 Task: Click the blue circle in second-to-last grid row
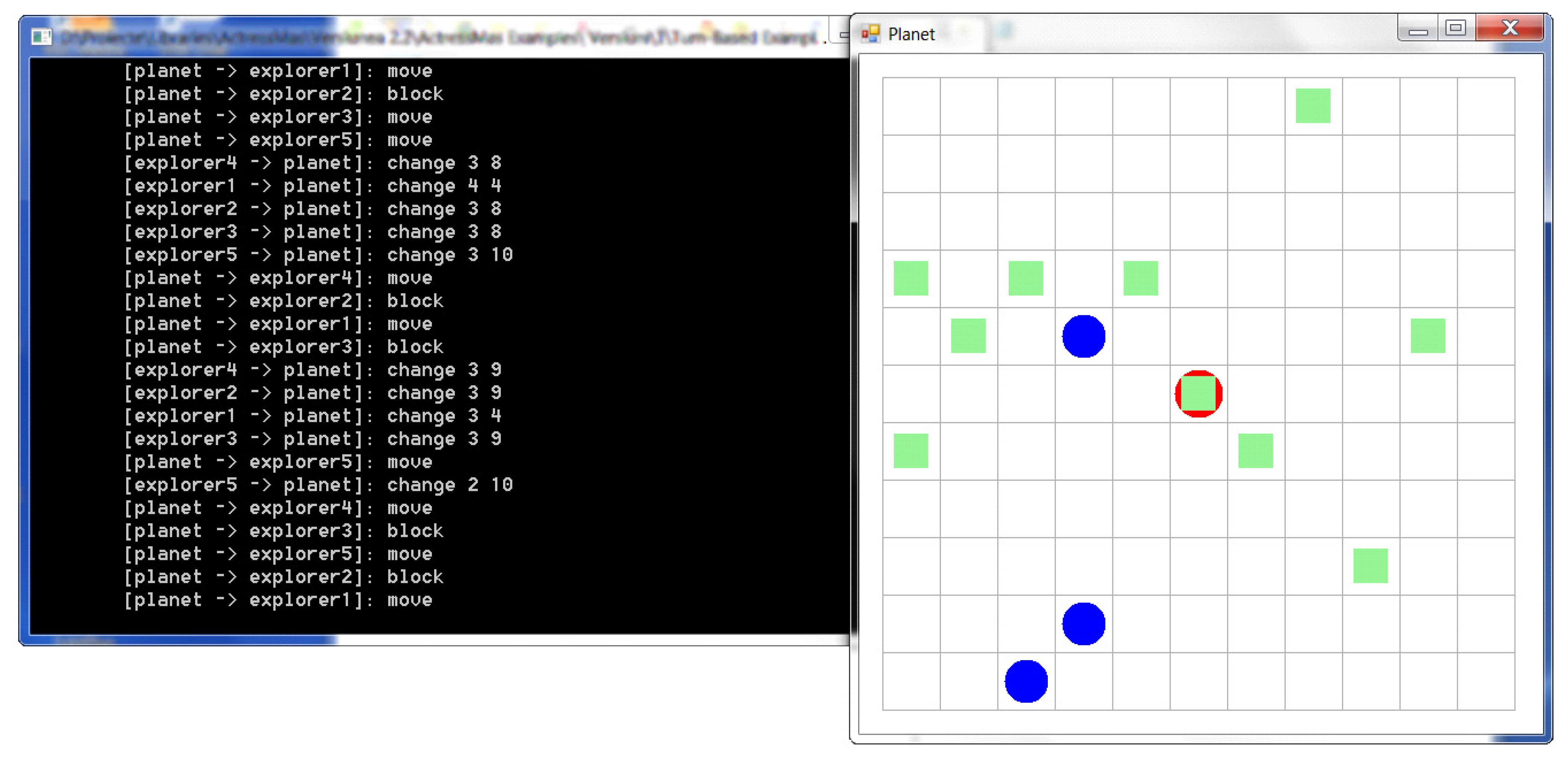1083,624
